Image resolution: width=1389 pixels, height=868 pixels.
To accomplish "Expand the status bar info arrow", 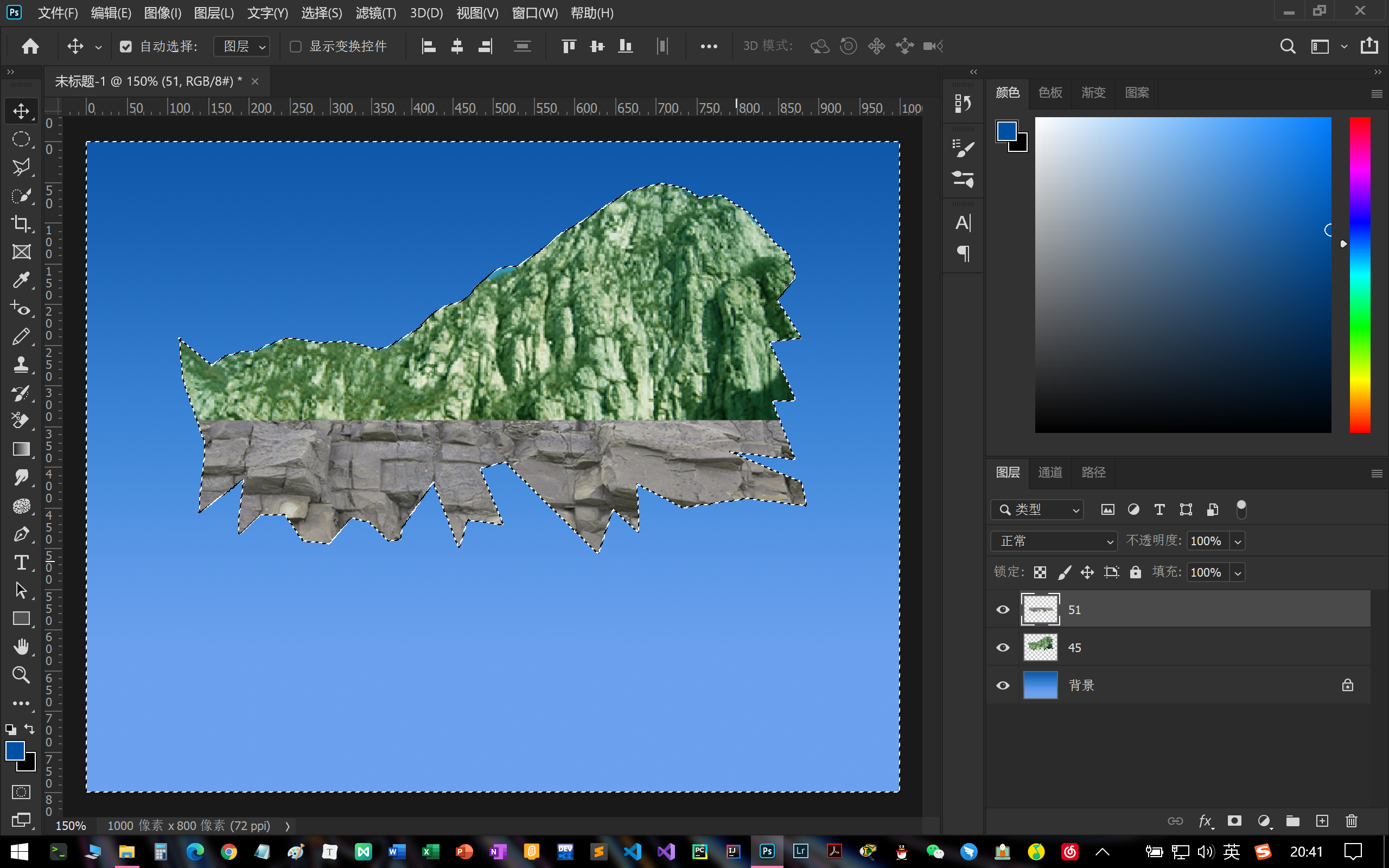I will click(288, 826).
